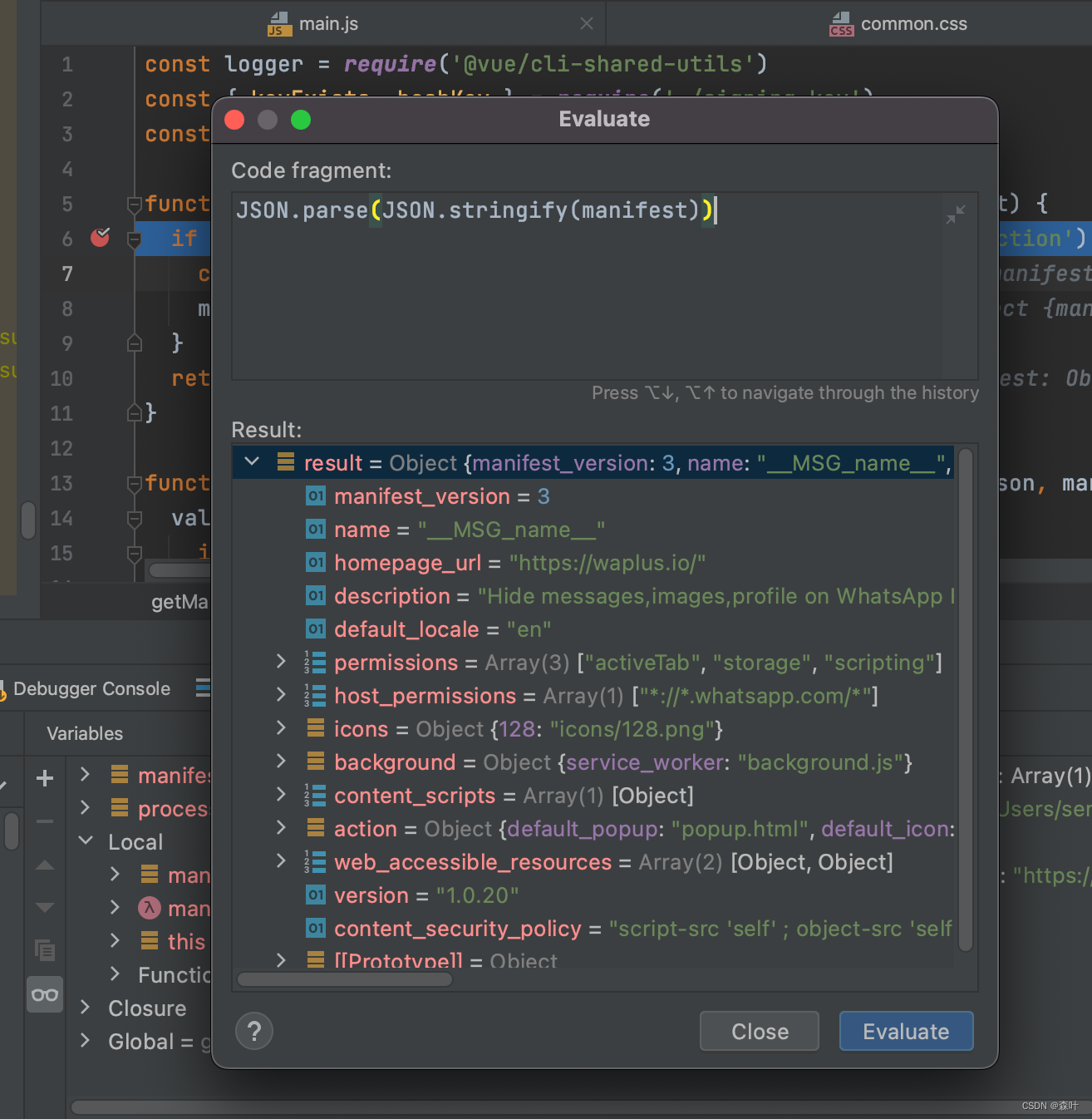The height and width of the screenshot is (1119, 1092).
Task: Remove watch with minus icon
Action: coord(45,821)
